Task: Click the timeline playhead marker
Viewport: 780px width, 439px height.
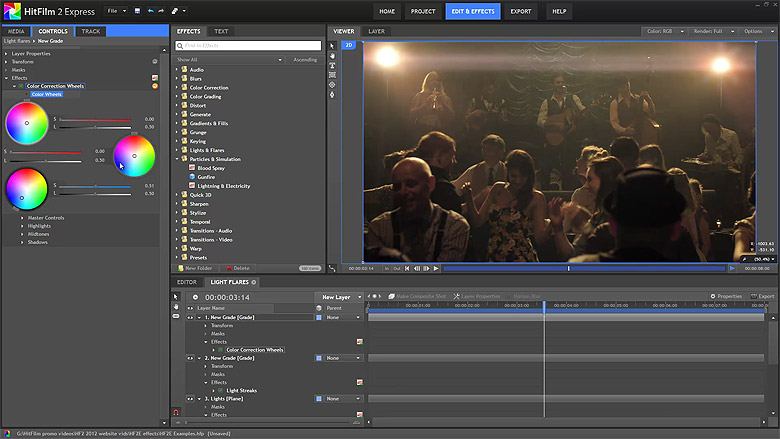Action: 544,305
